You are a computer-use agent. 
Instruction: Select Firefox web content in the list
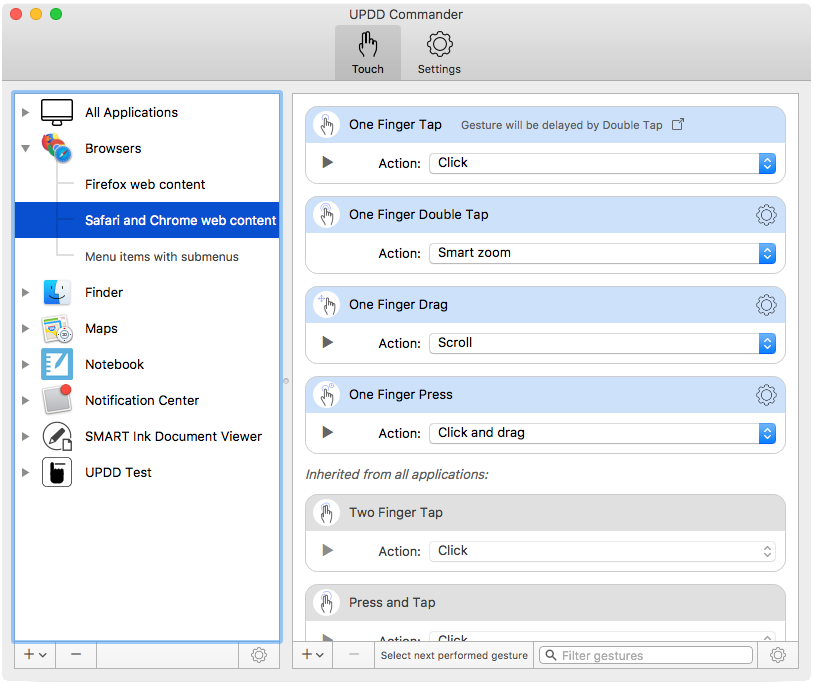[x=145, y=185]
